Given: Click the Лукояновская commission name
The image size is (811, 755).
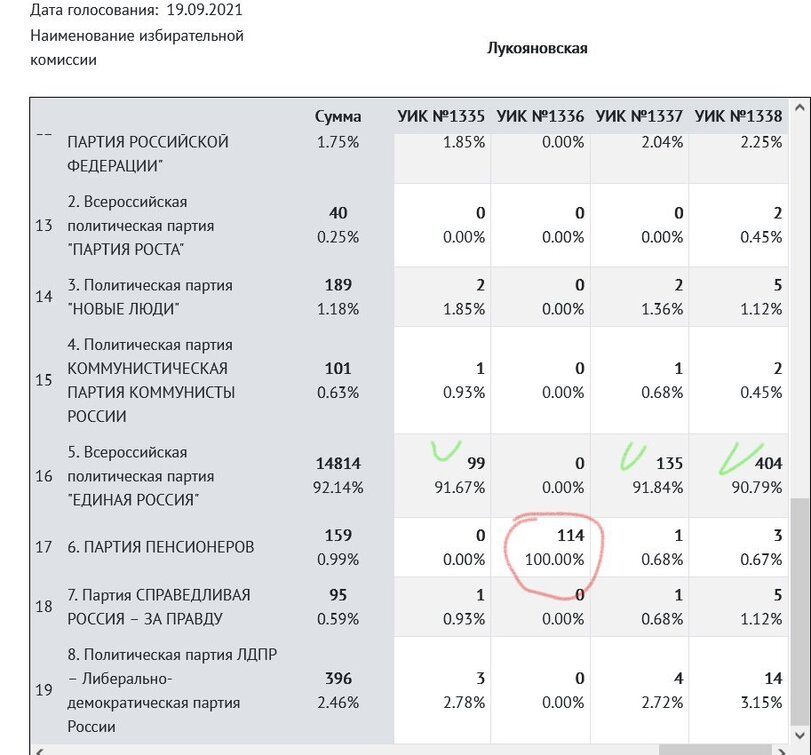Looking at the screenshot, I should click(x=536, y=48).
